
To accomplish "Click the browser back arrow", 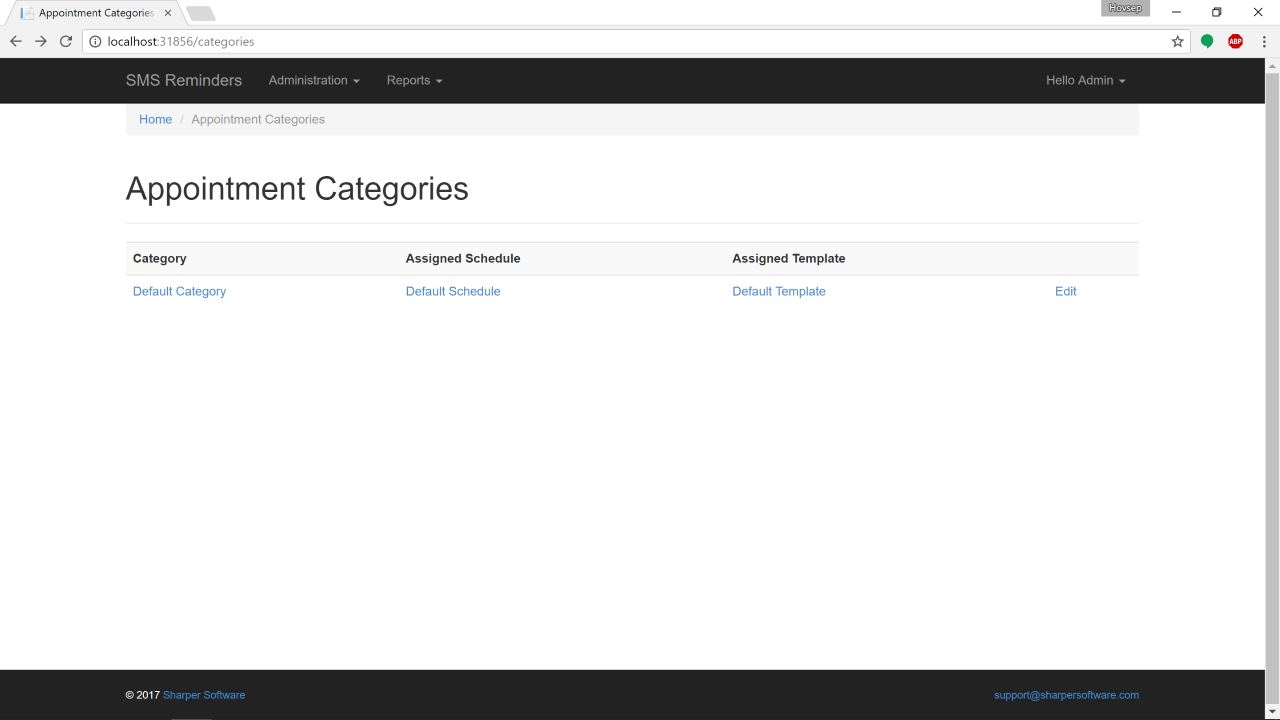I will coord(15,41).
